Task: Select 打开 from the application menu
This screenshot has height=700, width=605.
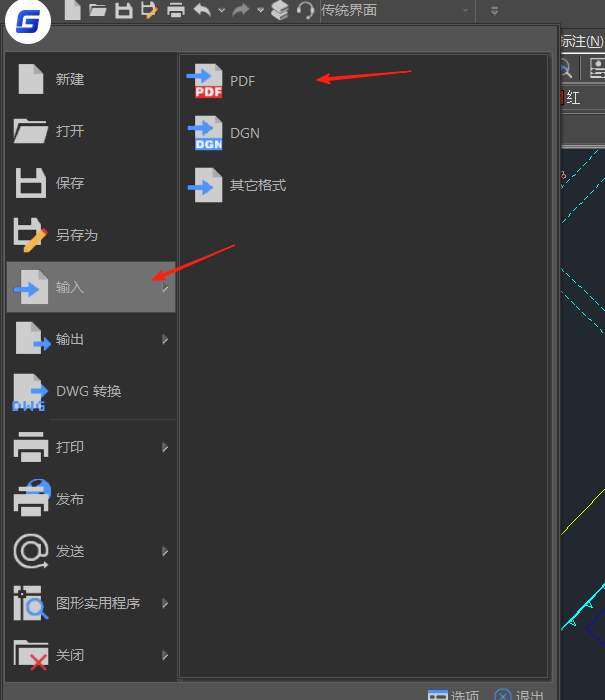Action: 91,131
